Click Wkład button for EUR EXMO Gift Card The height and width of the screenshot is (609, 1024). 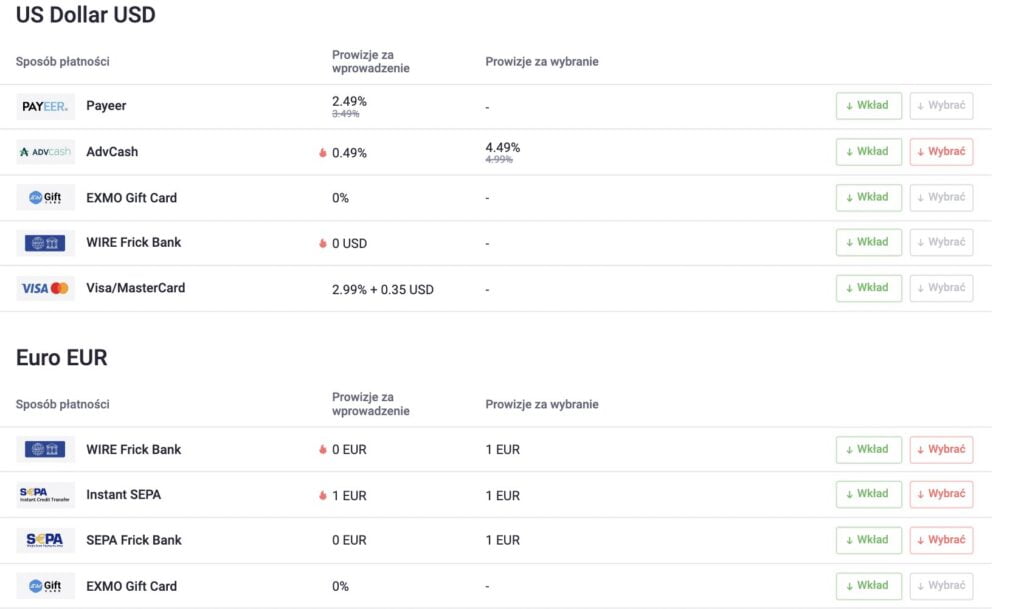(x=869, y=586)
